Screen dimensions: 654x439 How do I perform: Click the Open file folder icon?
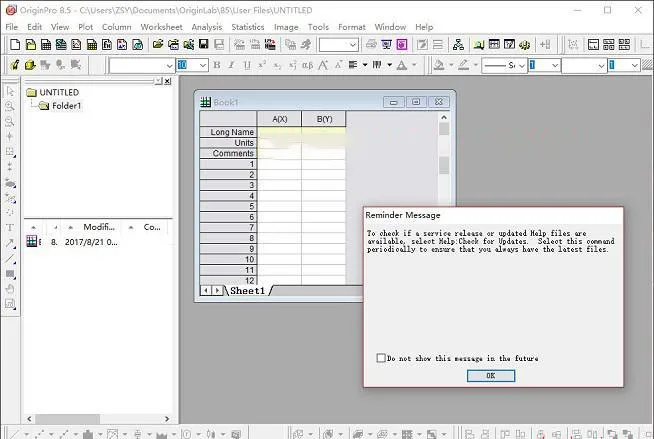[x=158, y=44]
